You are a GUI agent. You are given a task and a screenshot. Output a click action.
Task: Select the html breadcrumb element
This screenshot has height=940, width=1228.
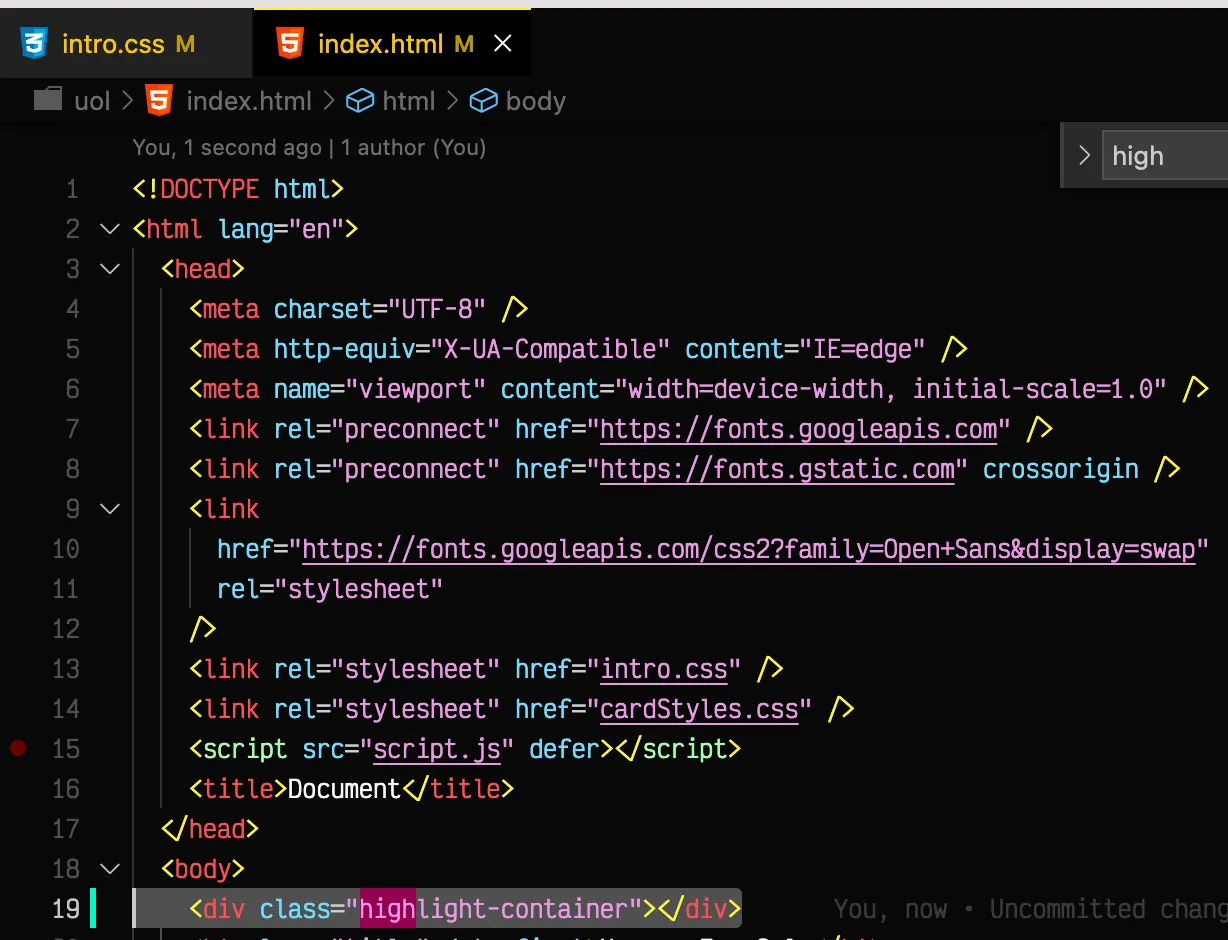409,101
